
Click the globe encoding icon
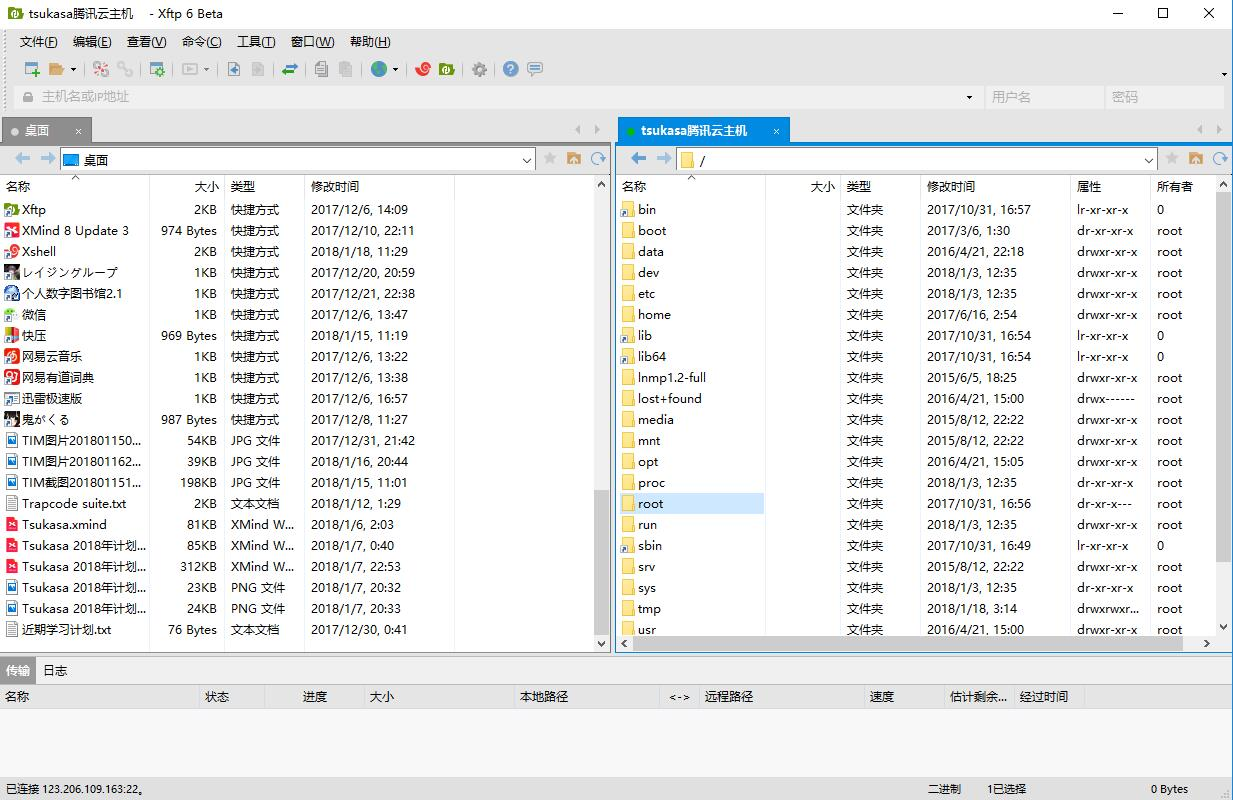point(379,69)
